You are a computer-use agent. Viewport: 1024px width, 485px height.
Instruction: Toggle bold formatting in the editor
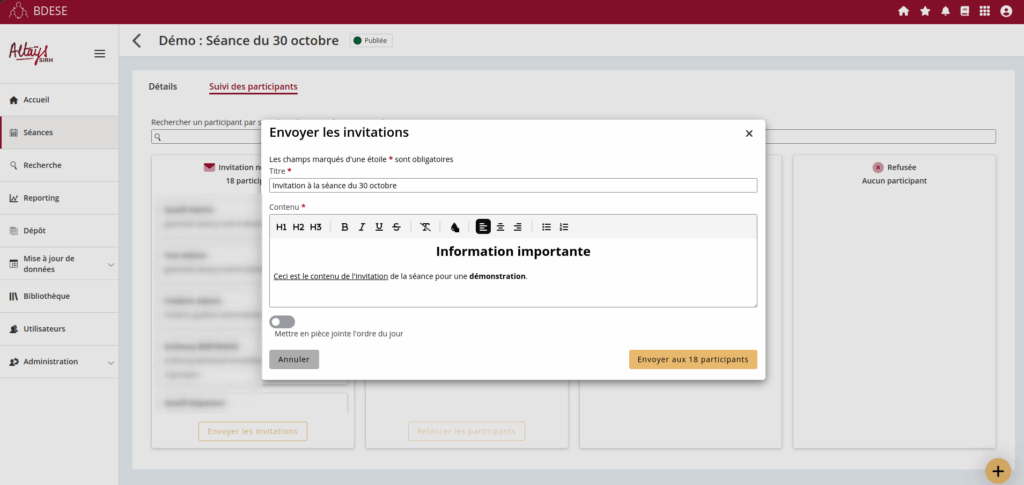345,227
